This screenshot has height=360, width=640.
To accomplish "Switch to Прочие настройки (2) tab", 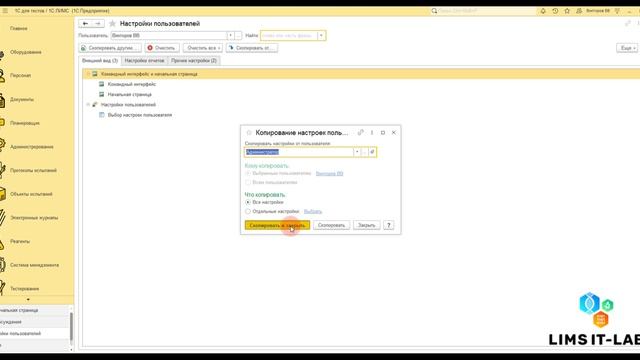I will tap(194, 61).
